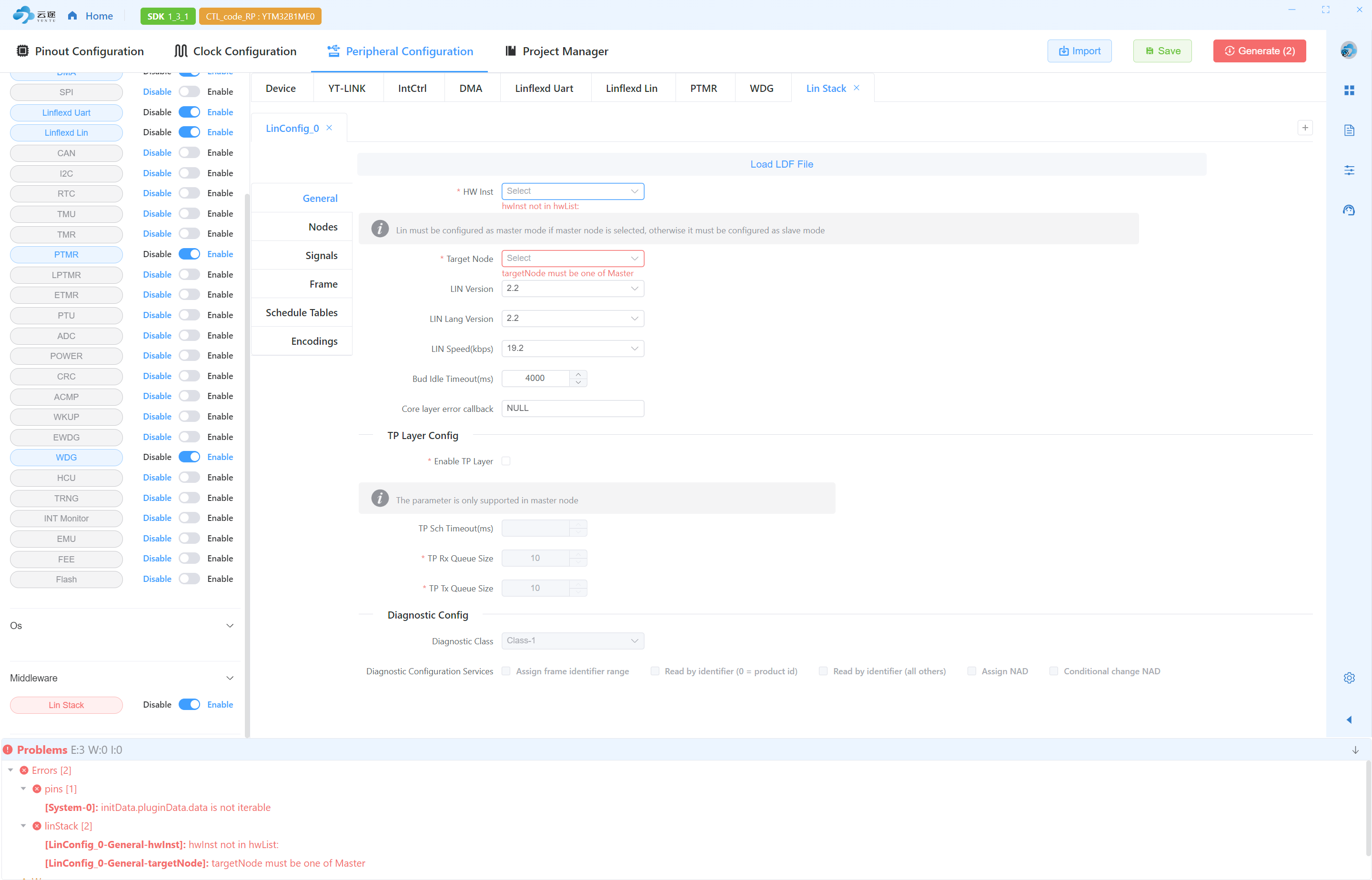This screenshot has height=880, width=1372.
Task: Check the Enable TP Layer checkbox
Action: click(x=506, y=461)
